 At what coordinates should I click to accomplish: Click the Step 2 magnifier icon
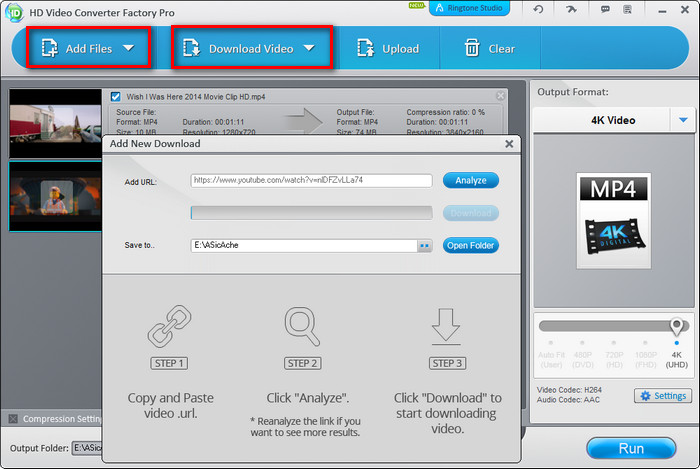click(302, 326)
